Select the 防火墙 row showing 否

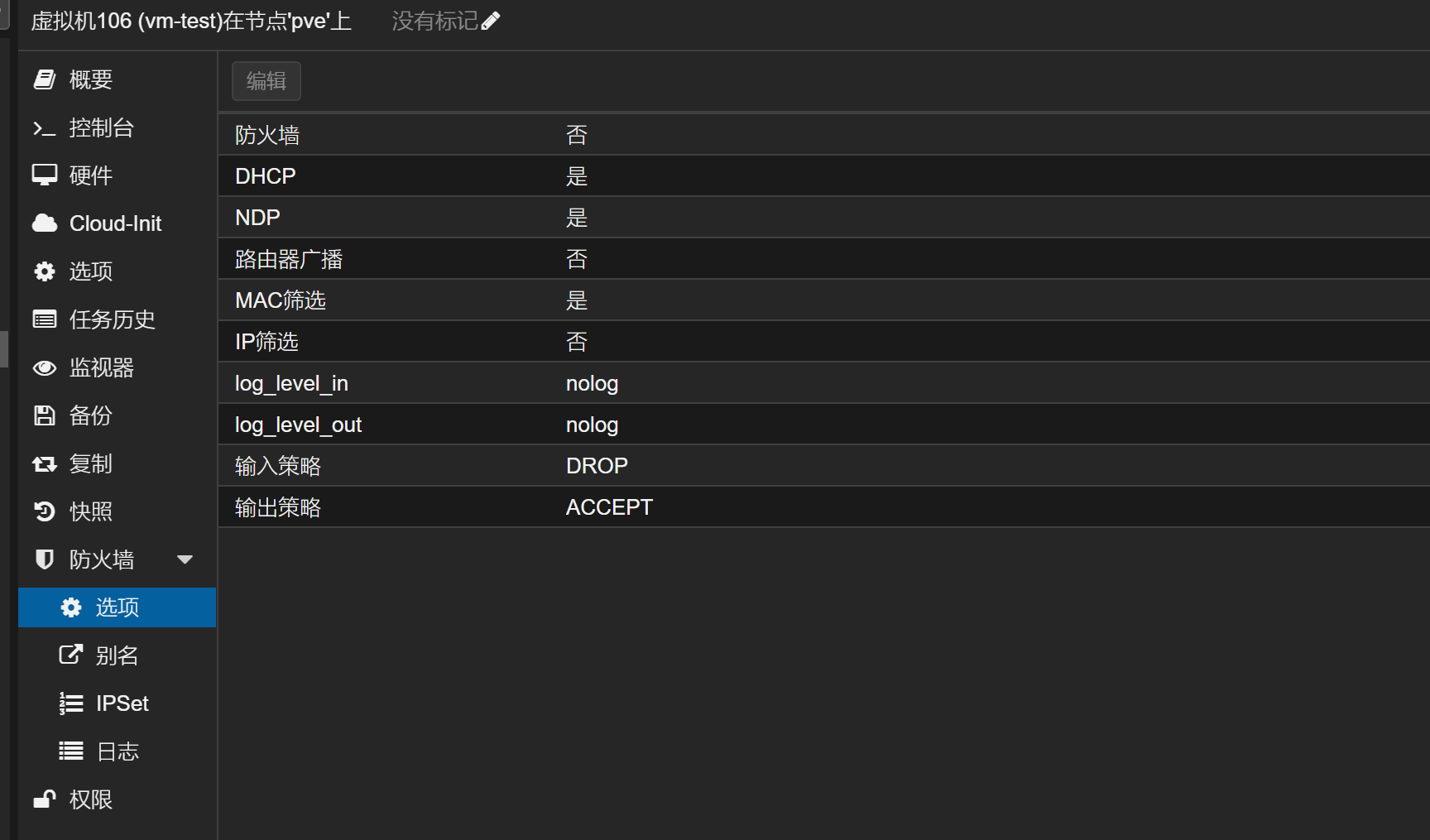(x=824, y=134)
